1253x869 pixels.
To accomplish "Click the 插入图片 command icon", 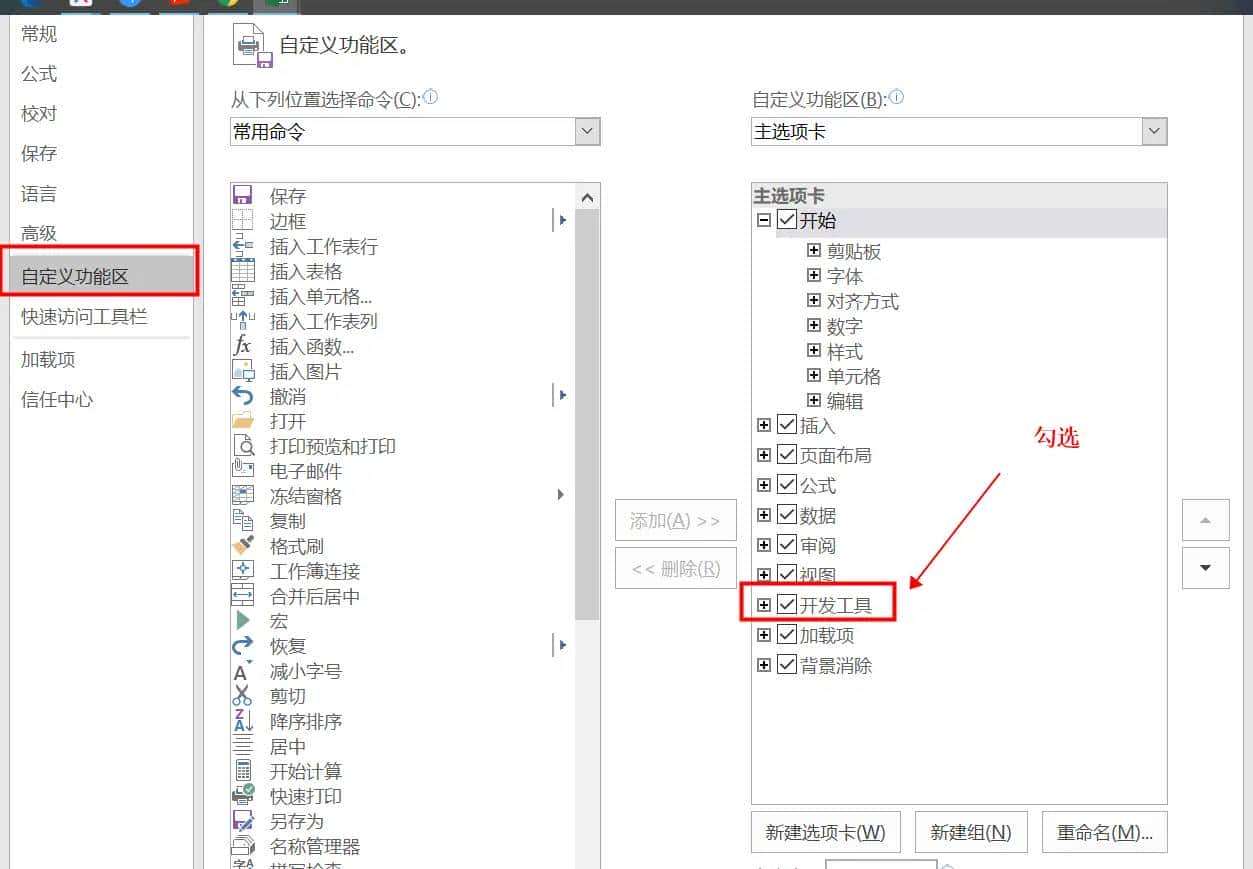I will click(x=244, y=371).
